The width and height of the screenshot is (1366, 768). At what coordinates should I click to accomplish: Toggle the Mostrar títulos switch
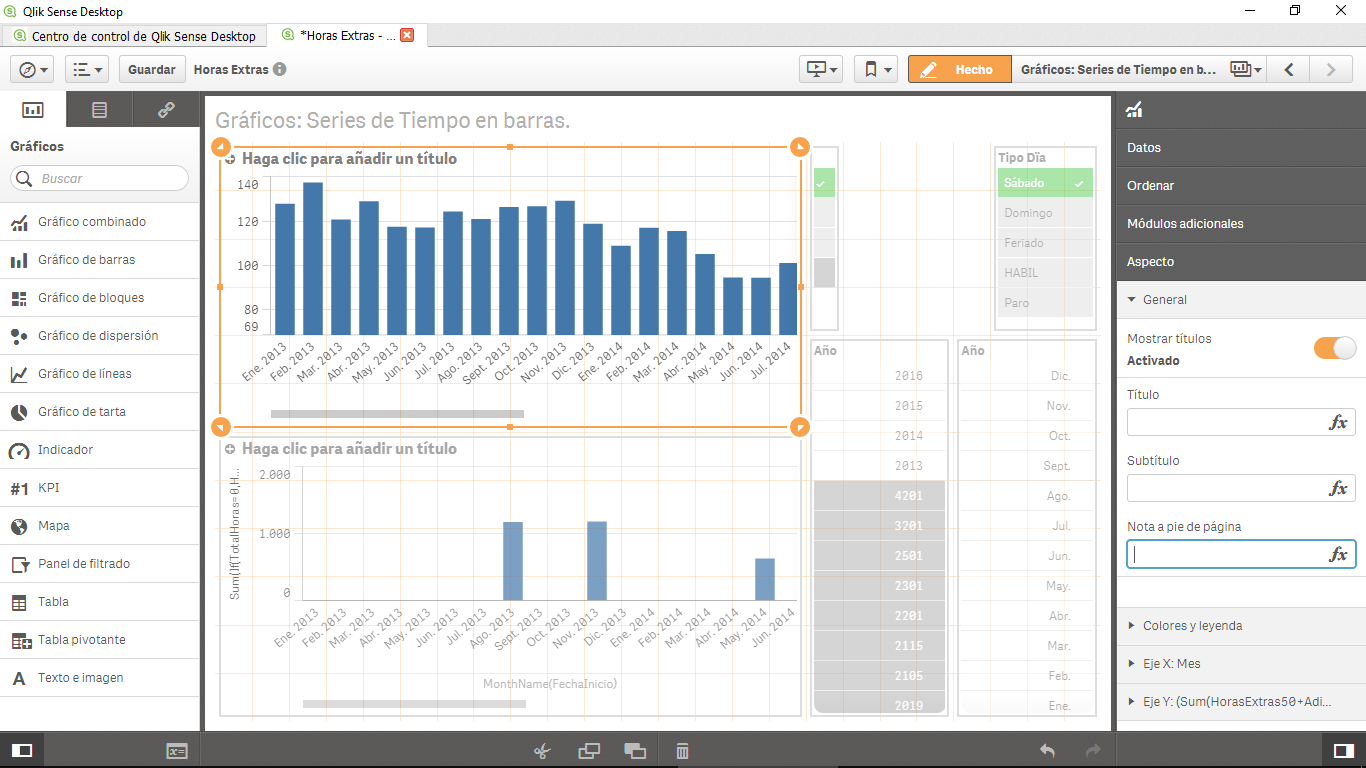(x=1335, y=348)
